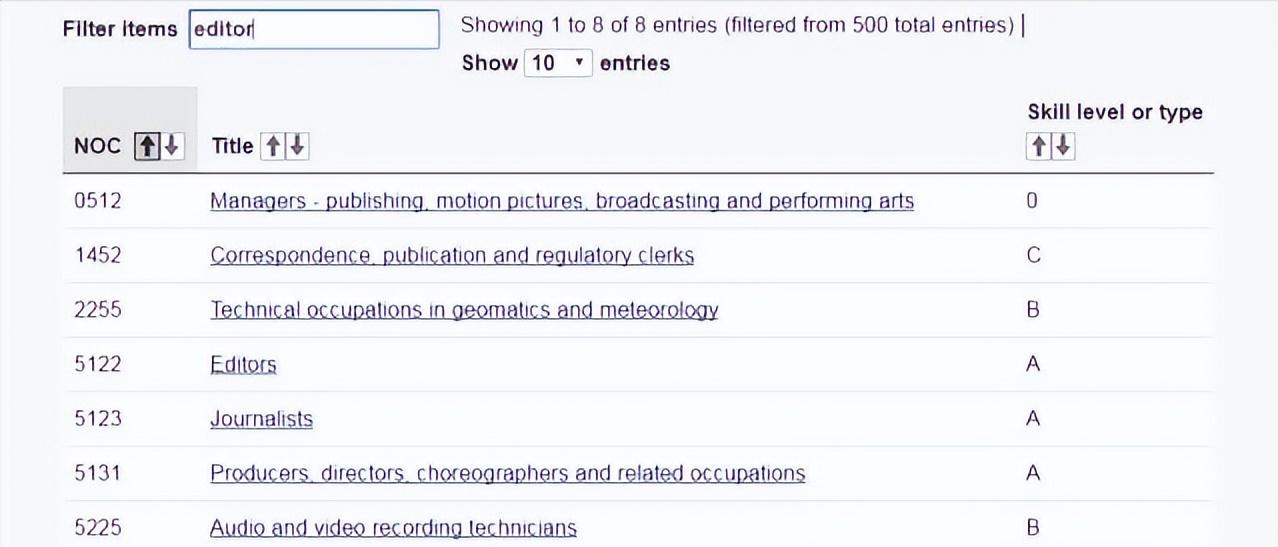Open the Editors occupation link
Viewport: 1278px width, 547px height.
tap(243, 364)
